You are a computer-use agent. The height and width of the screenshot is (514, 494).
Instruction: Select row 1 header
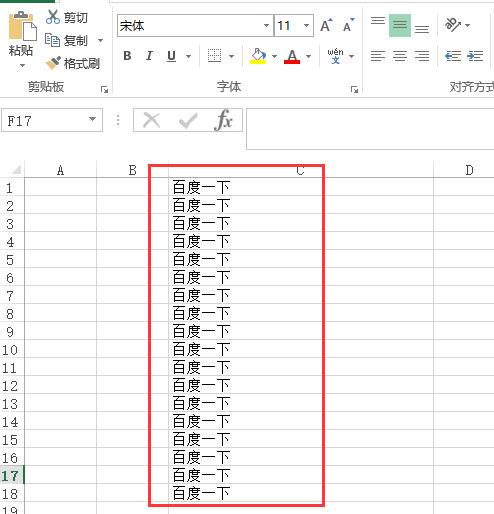12,187
